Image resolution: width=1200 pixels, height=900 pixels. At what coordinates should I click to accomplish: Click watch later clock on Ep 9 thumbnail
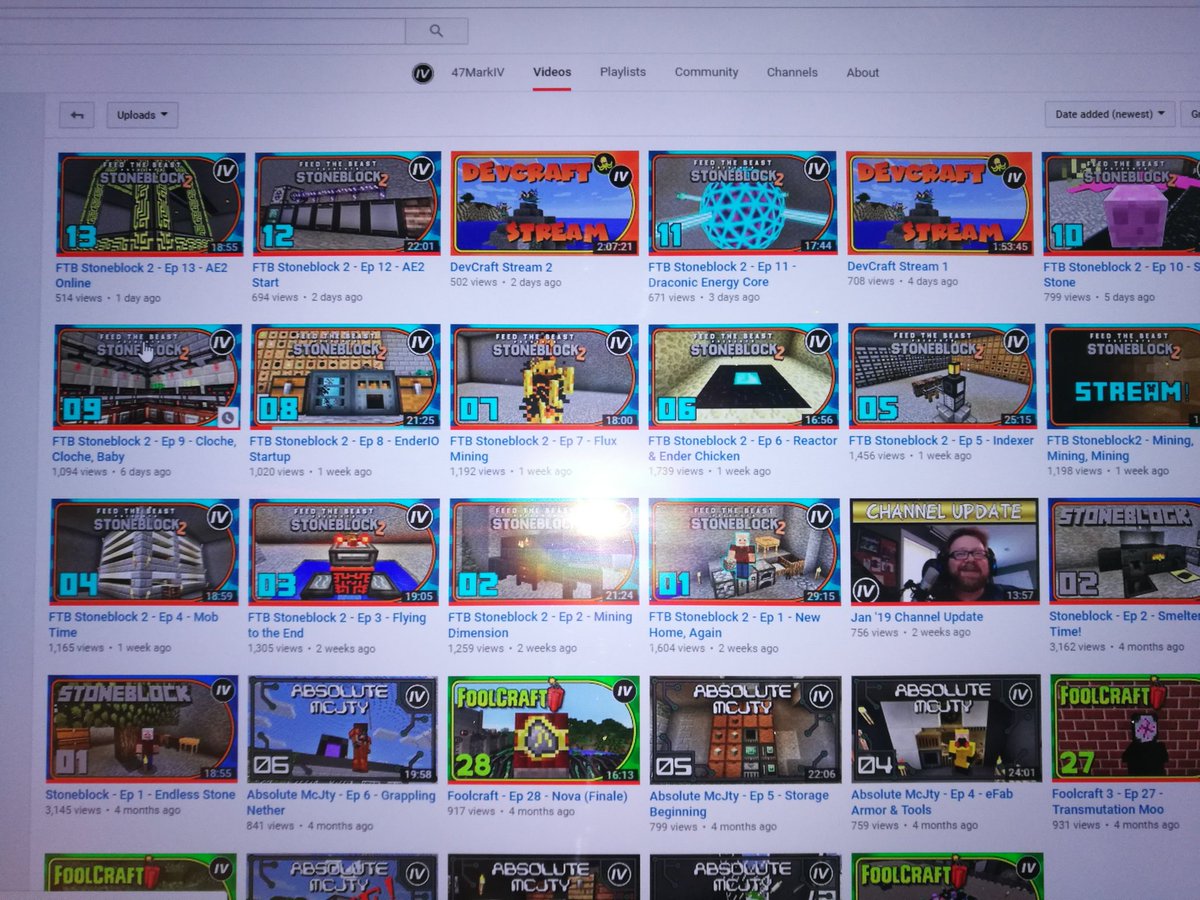click(226, 416)
